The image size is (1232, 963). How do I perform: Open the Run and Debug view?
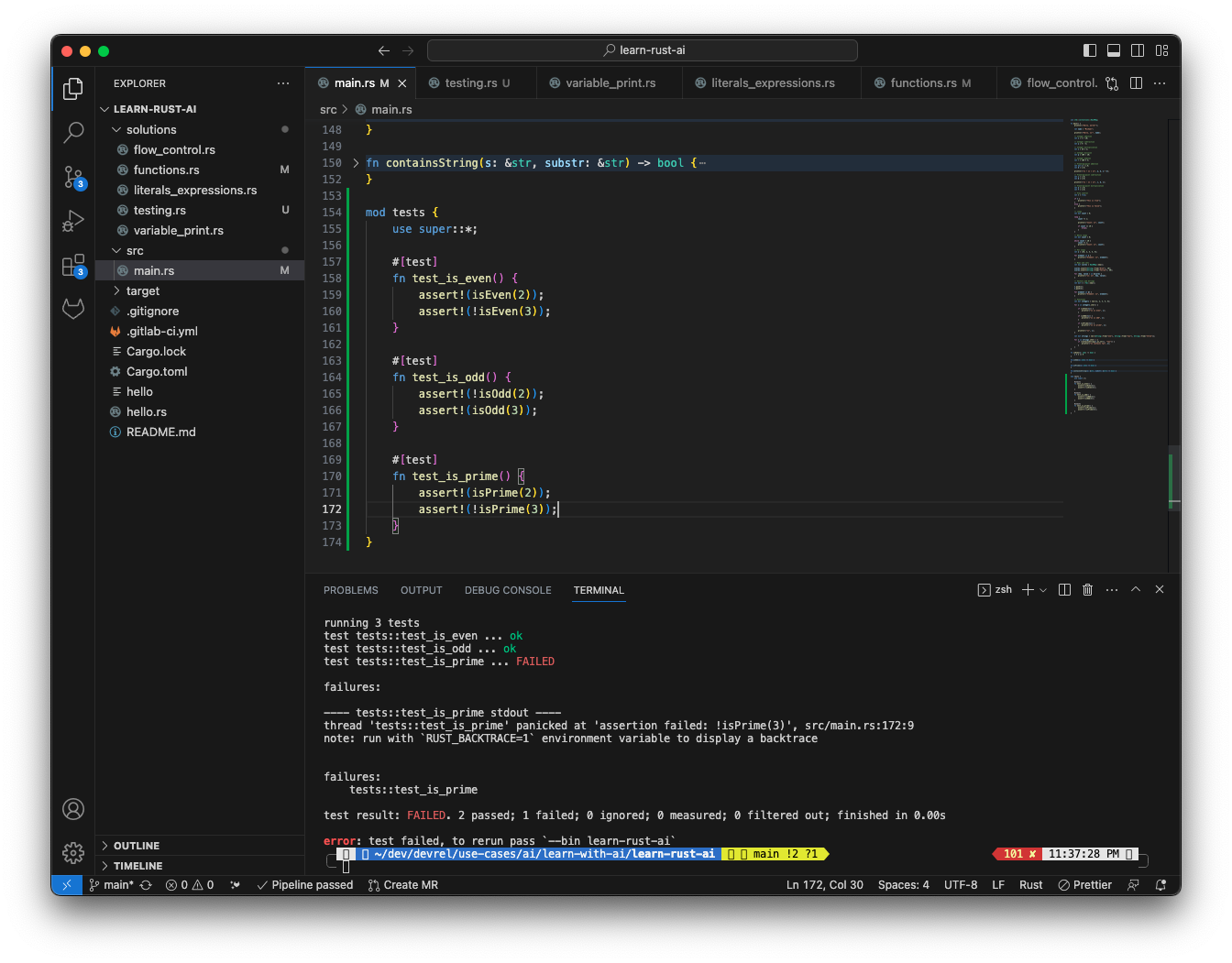(73, 221)
